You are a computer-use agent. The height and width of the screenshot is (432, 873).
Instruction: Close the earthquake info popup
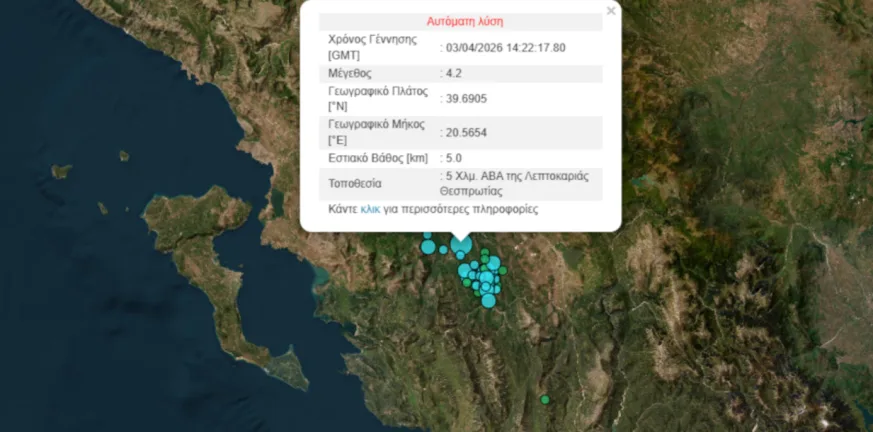point(611,11)
